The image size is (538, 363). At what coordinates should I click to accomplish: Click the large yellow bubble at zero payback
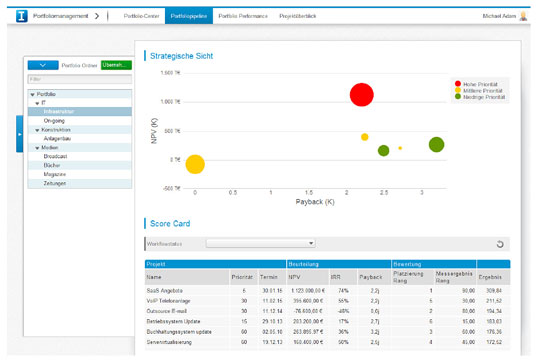point(195,164)
